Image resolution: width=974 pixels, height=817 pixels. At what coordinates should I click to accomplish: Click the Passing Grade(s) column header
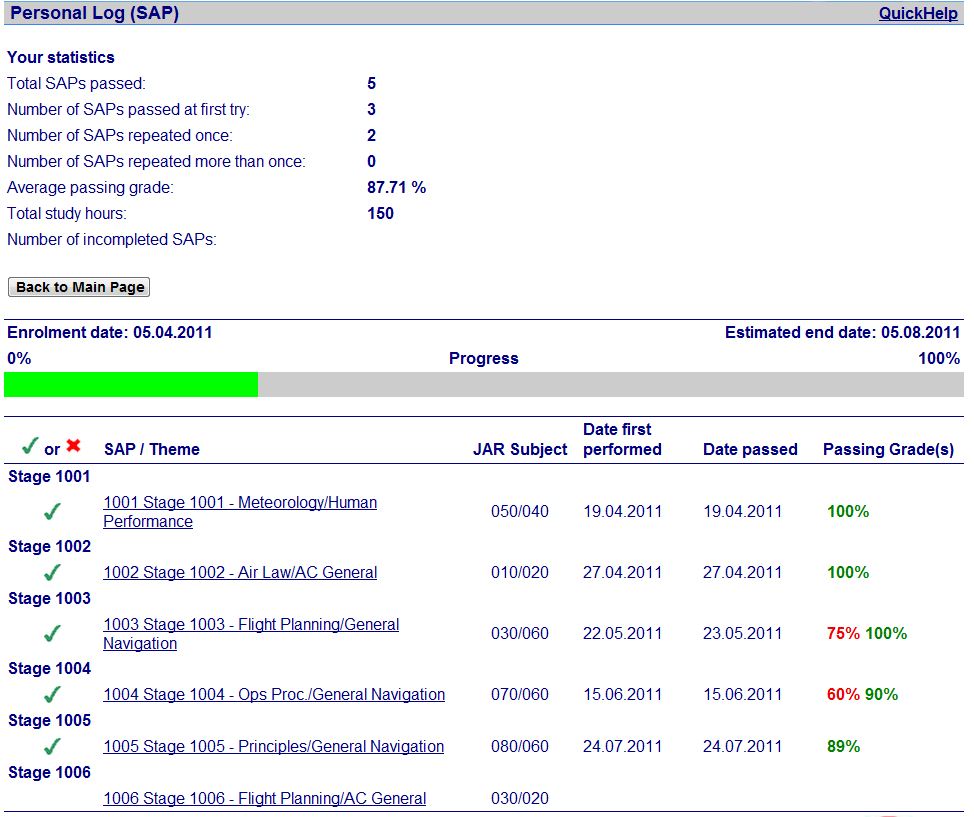(x=888, y=450)
